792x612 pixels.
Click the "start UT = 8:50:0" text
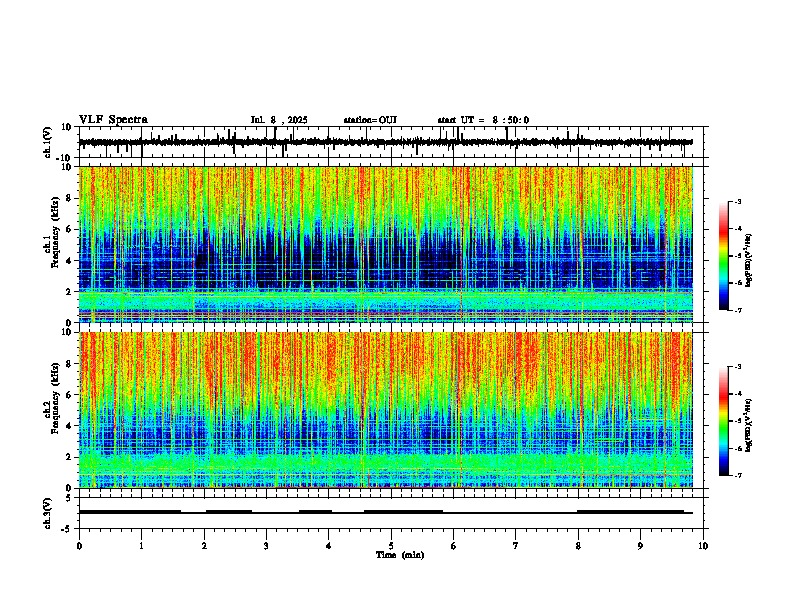483,120
